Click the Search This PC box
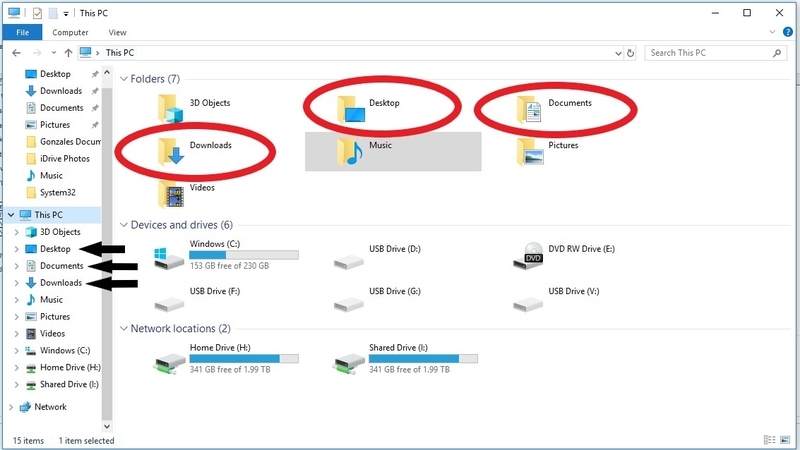The height and width of the screenshot is (450, 800). click(710, 52)
